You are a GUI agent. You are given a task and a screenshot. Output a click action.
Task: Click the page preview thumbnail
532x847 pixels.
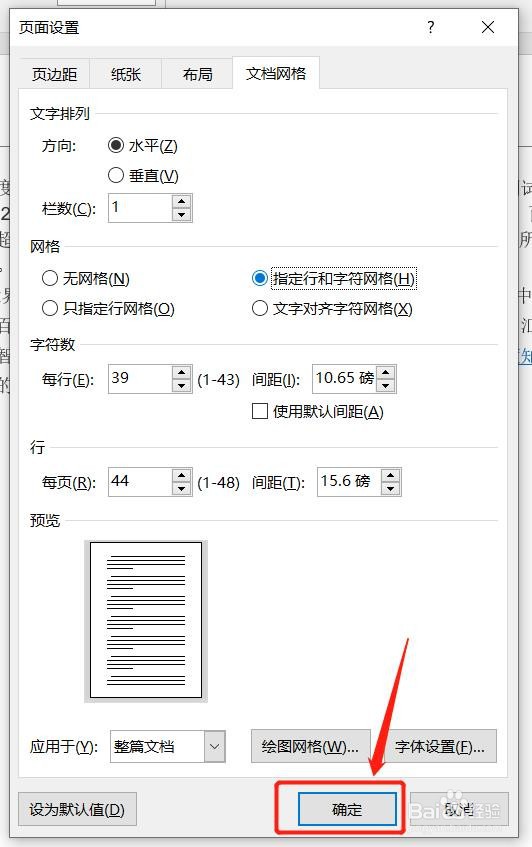(x=146, y=621)
